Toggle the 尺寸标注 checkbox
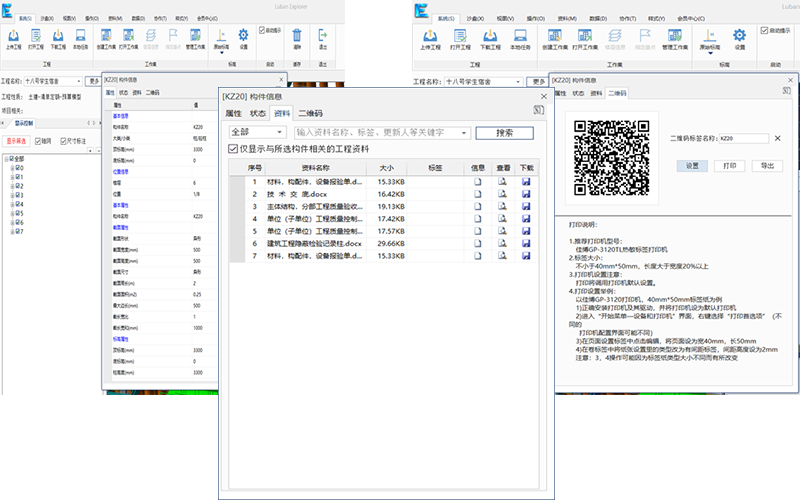 coord(63,141)
